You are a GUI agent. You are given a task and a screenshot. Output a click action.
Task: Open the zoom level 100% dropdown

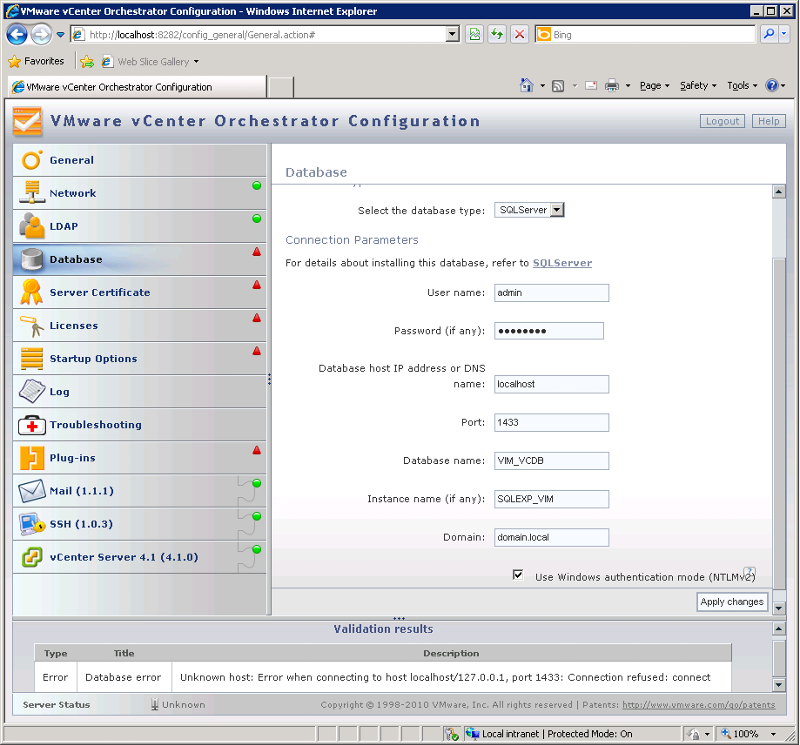point(773,734)
